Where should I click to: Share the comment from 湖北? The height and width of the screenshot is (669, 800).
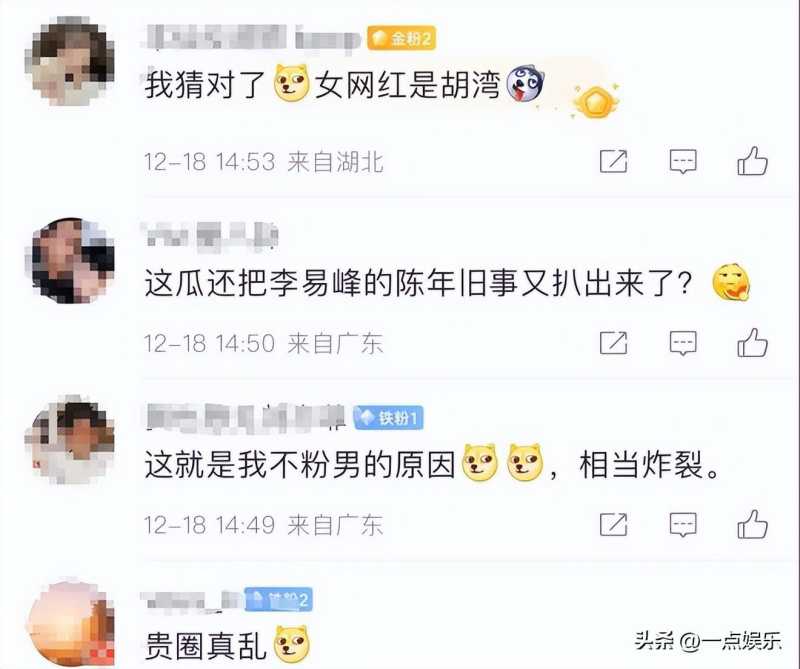tap(613, 161)
